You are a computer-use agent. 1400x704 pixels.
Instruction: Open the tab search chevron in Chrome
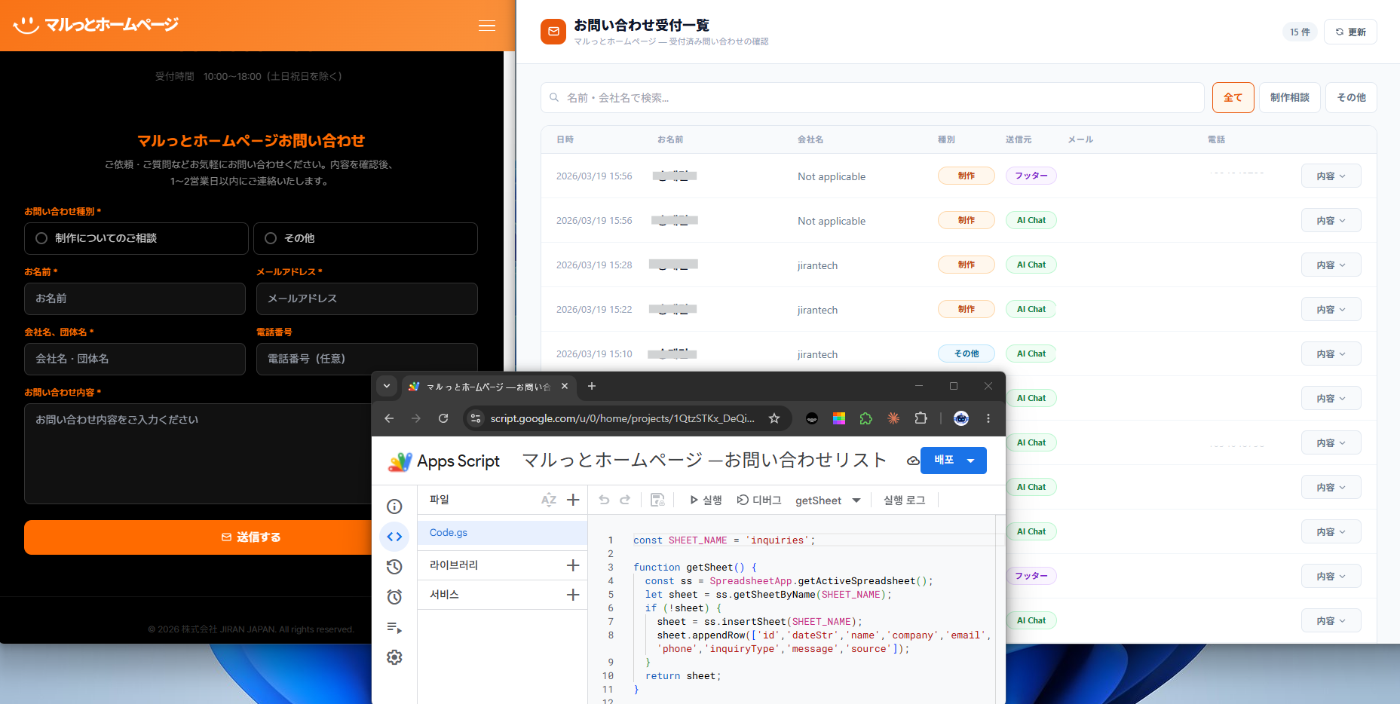(x=387, y=386)
